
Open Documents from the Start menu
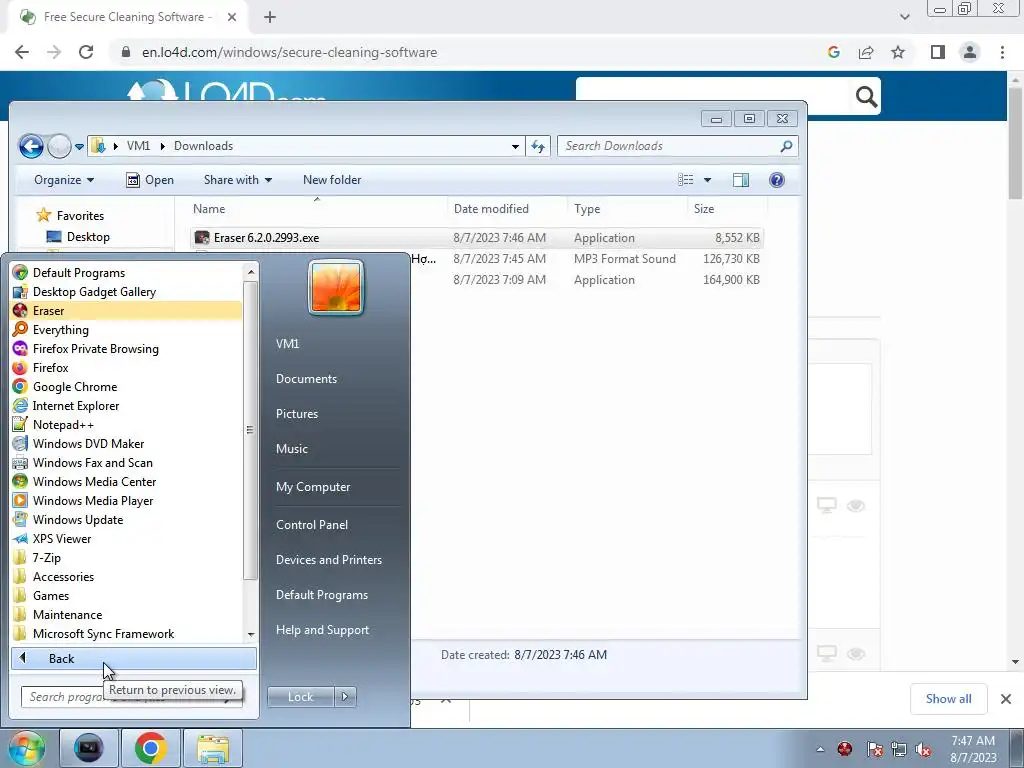306,379
